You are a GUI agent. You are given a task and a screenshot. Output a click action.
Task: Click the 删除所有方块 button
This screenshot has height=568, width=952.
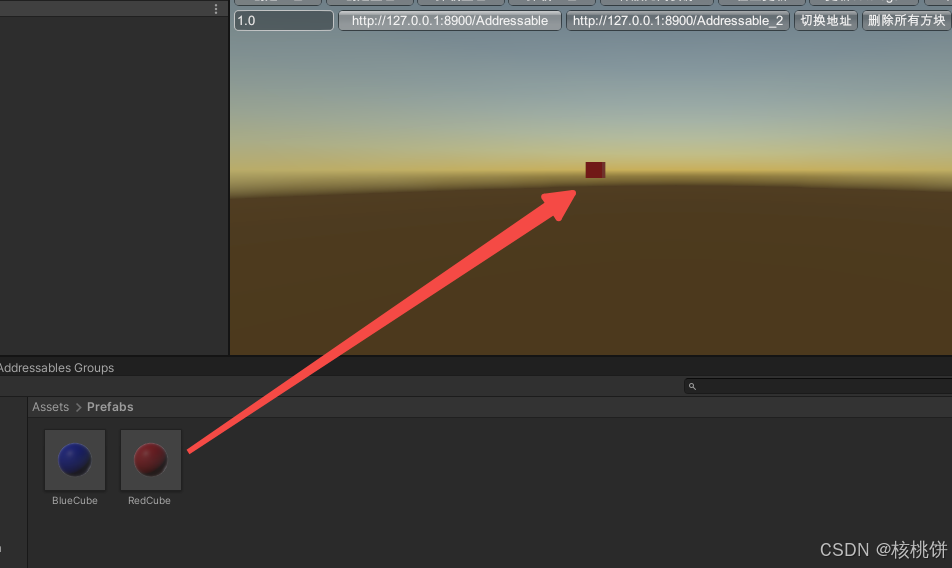906,21
